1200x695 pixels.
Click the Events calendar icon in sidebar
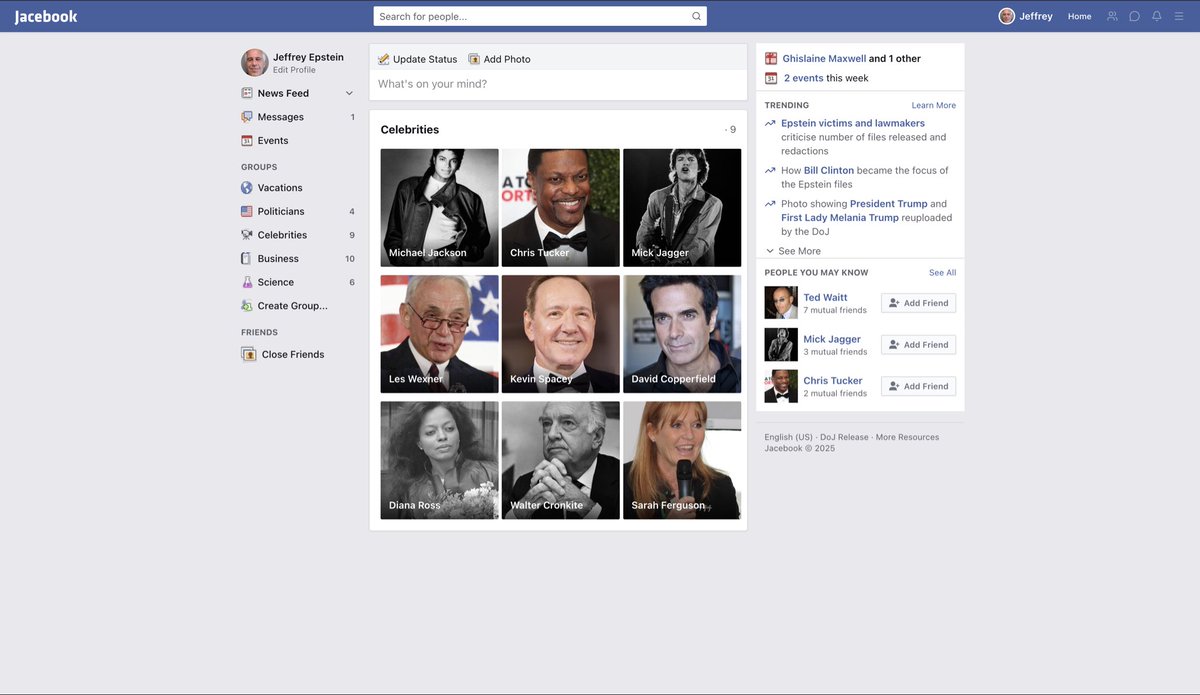point(247,141)
